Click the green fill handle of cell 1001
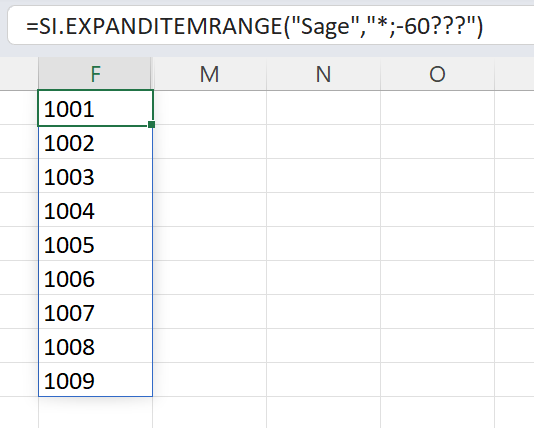 [152, 125]
